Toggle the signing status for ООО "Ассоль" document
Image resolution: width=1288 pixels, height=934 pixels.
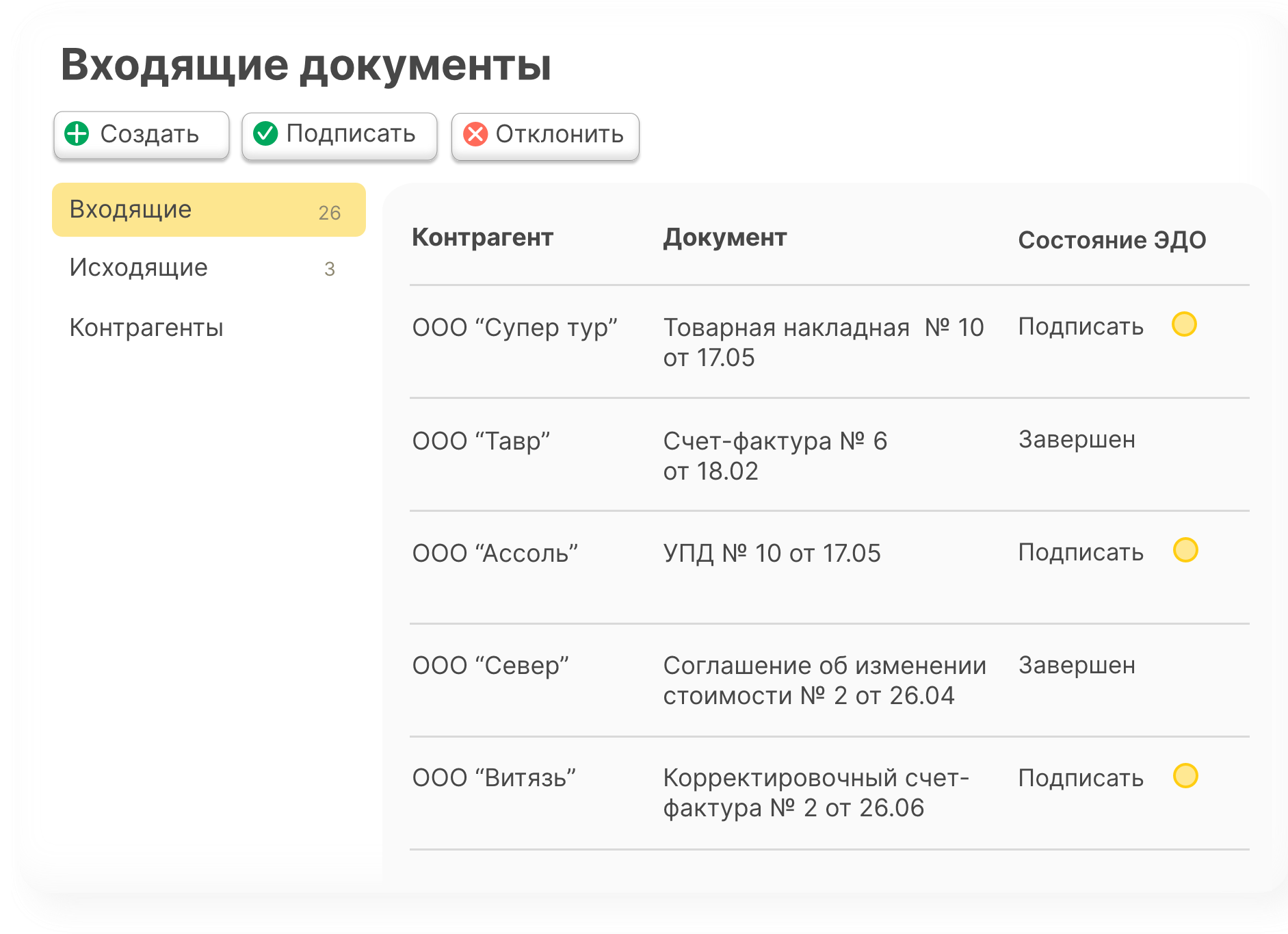click(x=1185, y=549)
